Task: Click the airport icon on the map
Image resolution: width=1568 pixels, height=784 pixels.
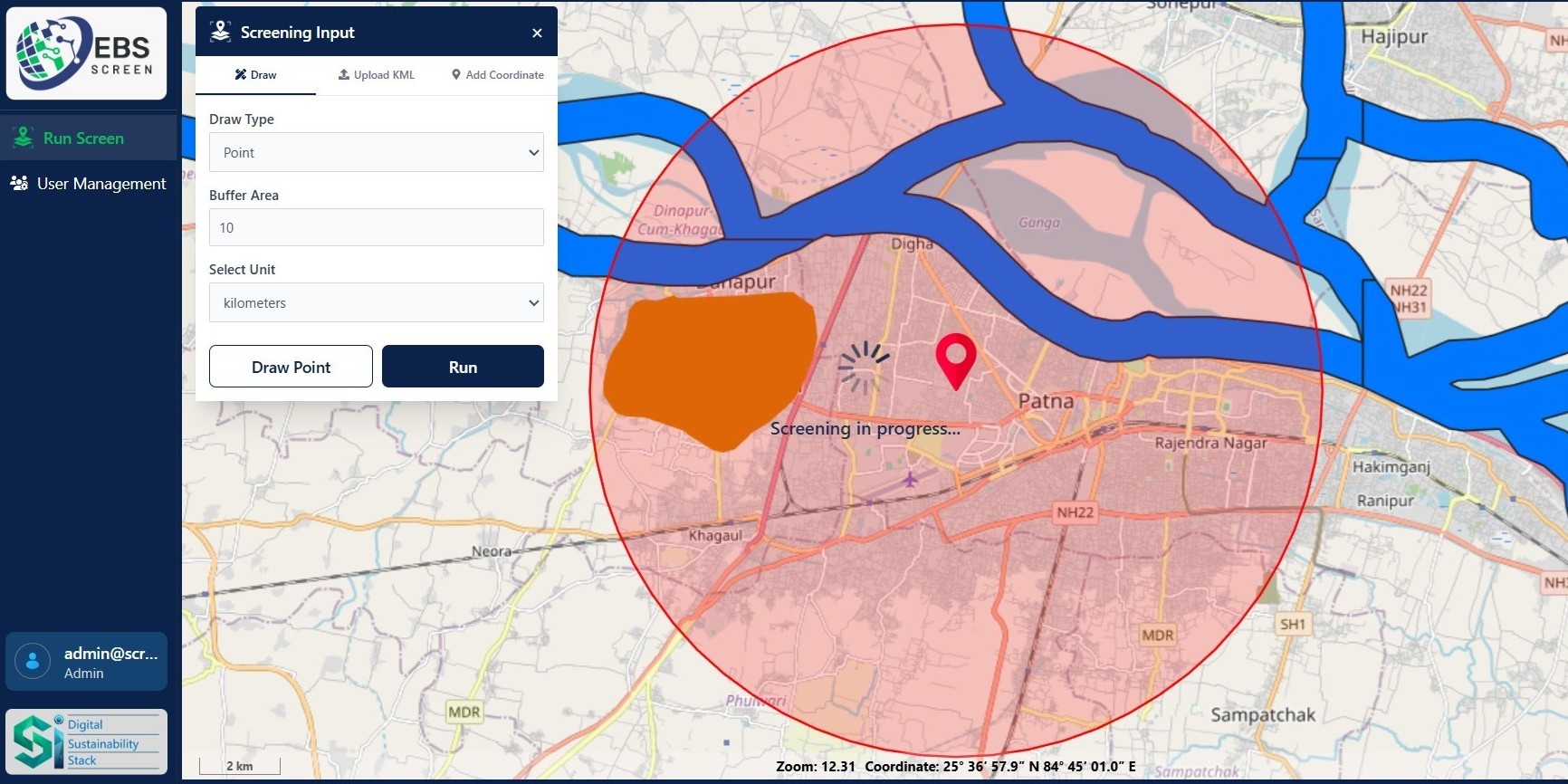Action: (910, 479)
